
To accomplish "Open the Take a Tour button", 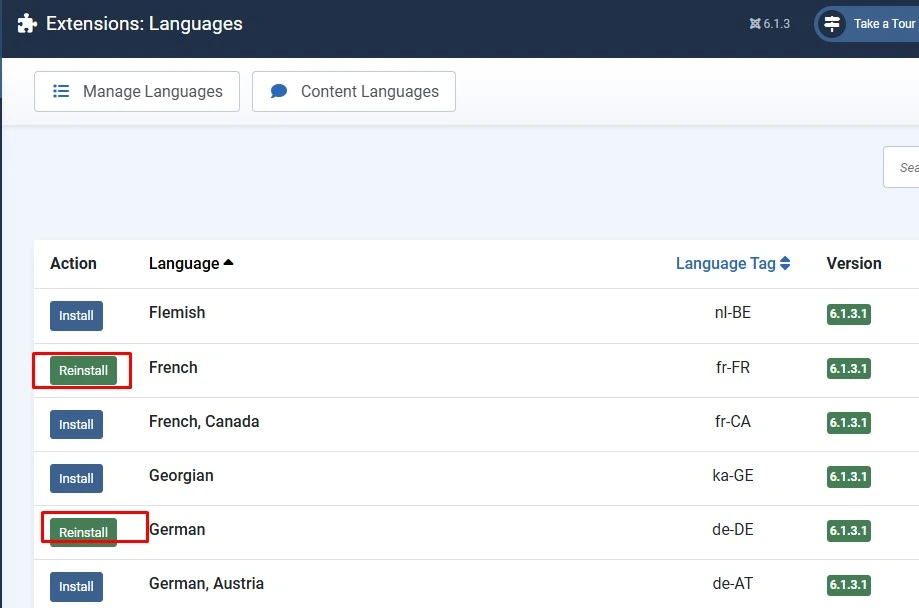I will [867, 24].
